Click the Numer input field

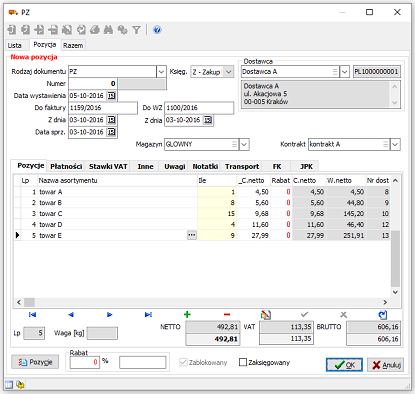pos(93,84)
